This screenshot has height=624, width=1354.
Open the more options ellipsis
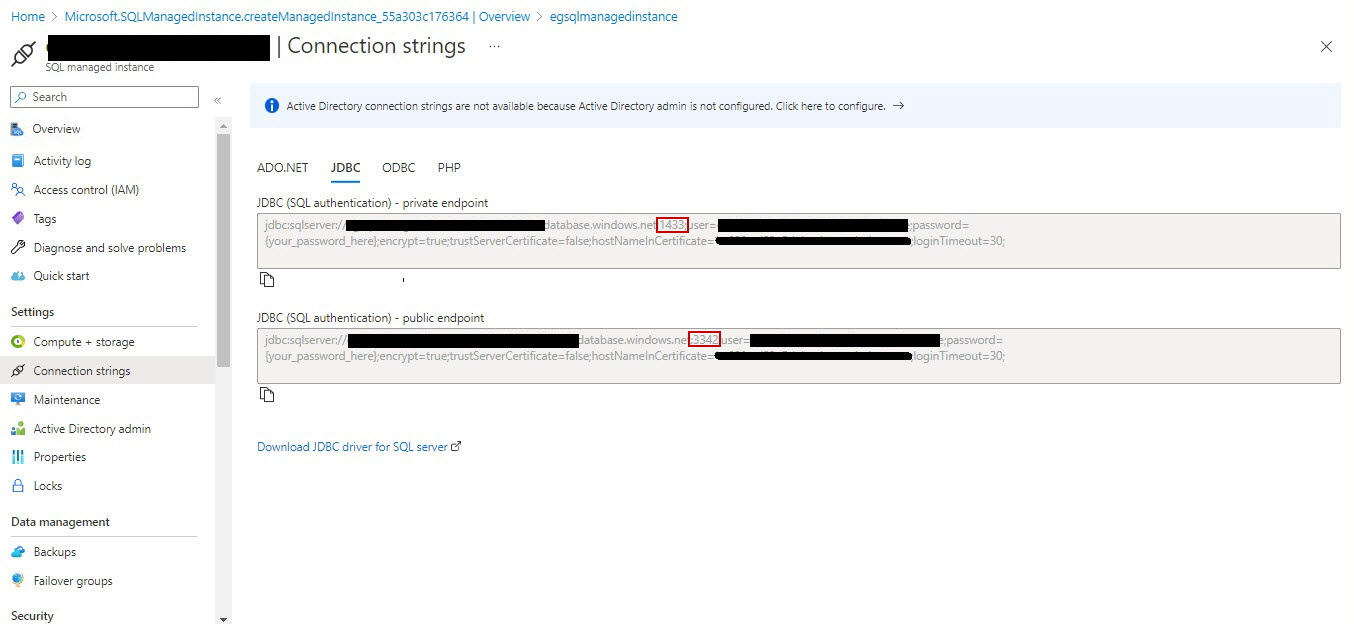pos(494,46)
